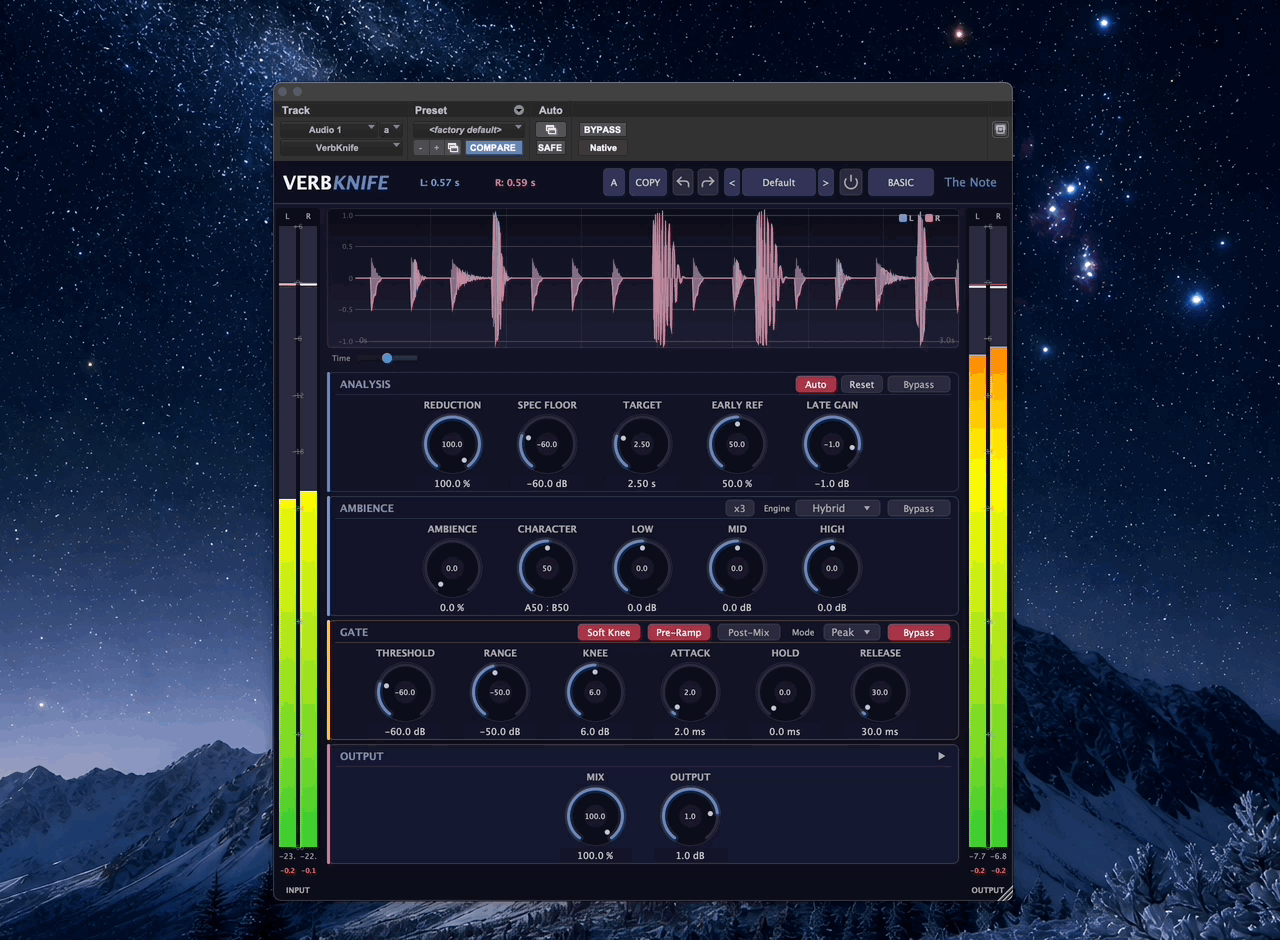Expand the Output section arrow
This screenshot has height=940, width=1280.
pyautogui.click(x=941, y=756)
